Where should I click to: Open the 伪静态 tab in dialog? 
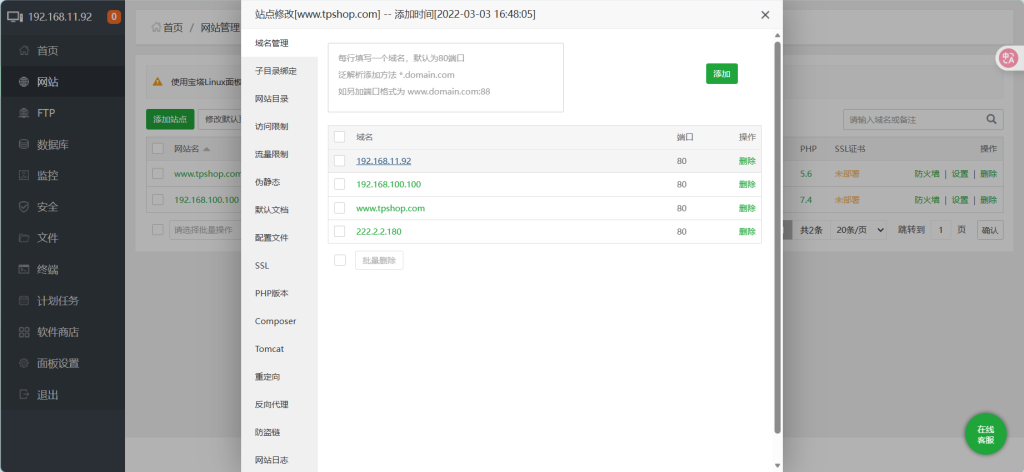click(267, 182)
